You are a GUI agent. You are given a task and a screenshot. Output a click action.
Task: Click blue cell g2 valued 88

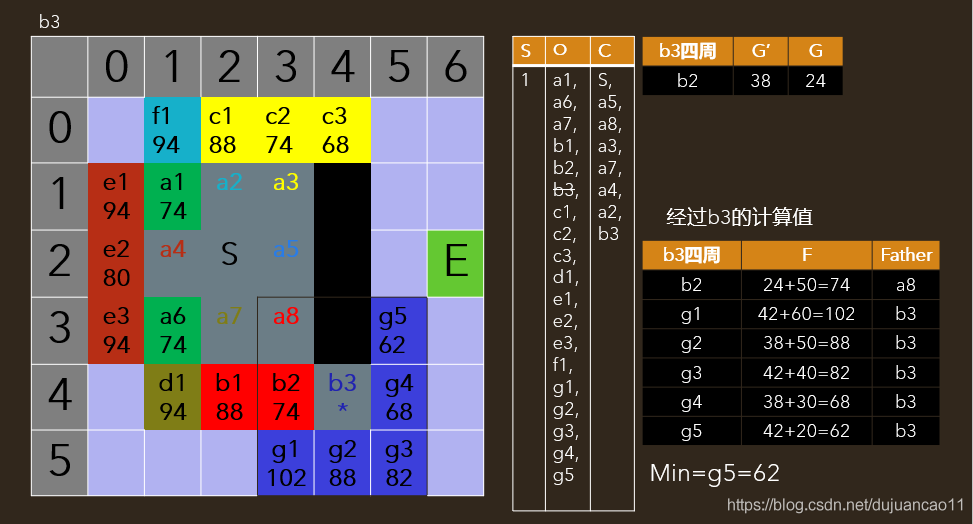[x=342, y=463]
